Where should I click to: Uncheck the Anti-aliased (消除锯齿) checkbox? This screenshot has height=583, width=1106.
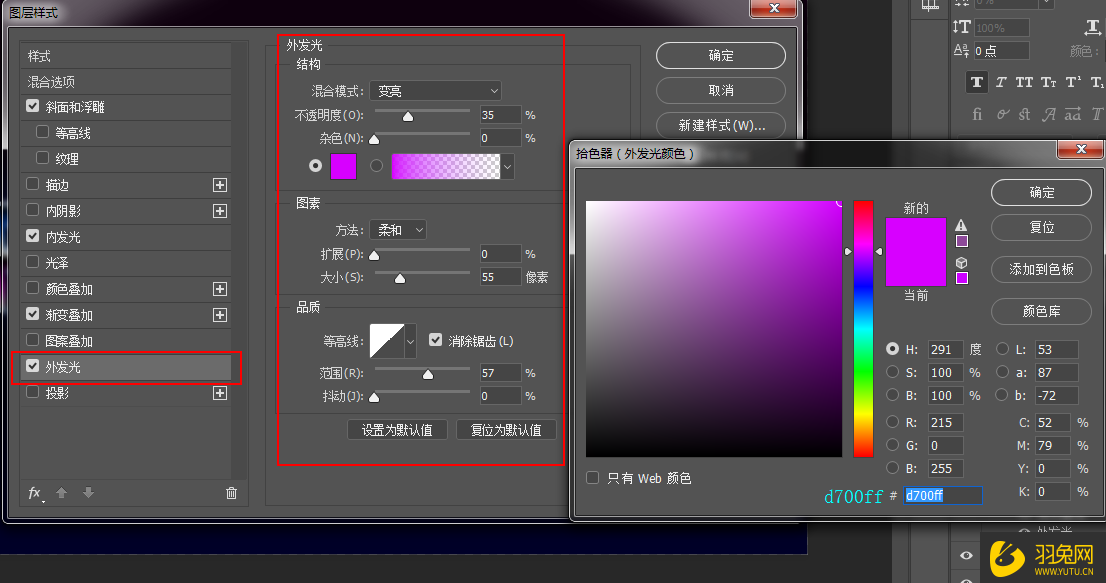point(435,340)
